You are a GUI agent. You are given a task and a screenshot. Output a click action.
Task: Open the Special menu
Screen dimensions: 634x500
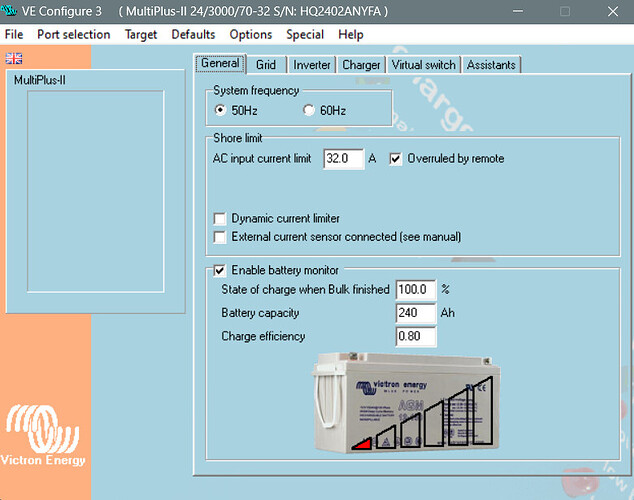pos(305,34)
